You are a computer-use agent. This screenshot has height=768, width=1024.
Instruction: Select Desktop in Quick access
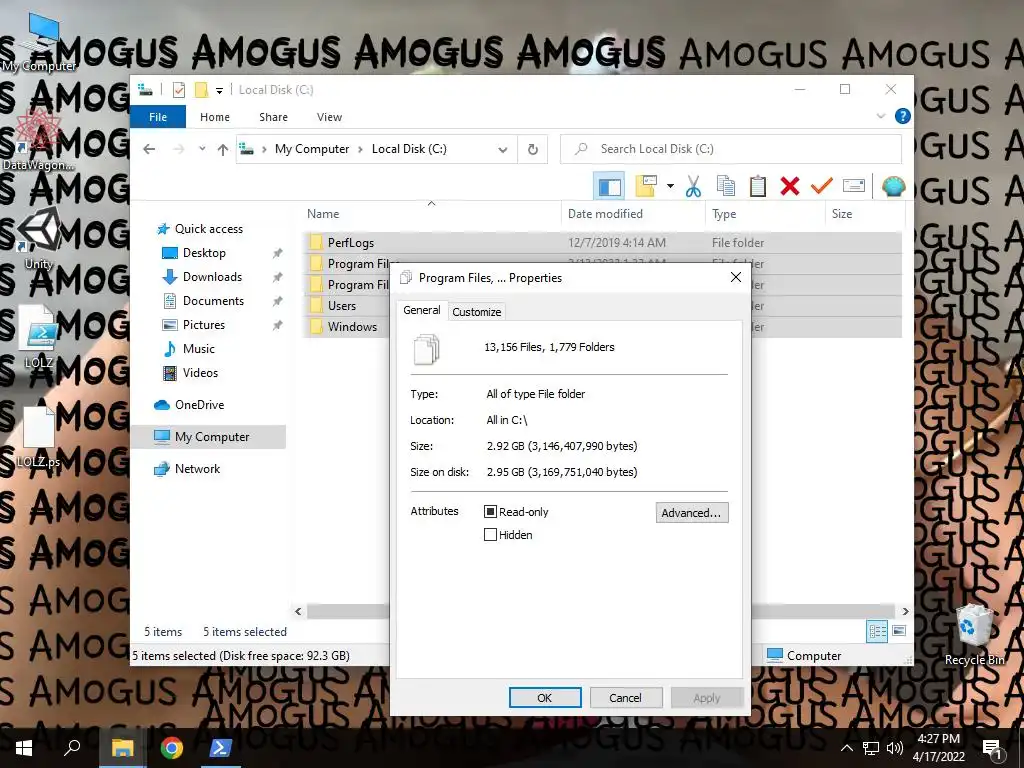(x=204, y=253)
